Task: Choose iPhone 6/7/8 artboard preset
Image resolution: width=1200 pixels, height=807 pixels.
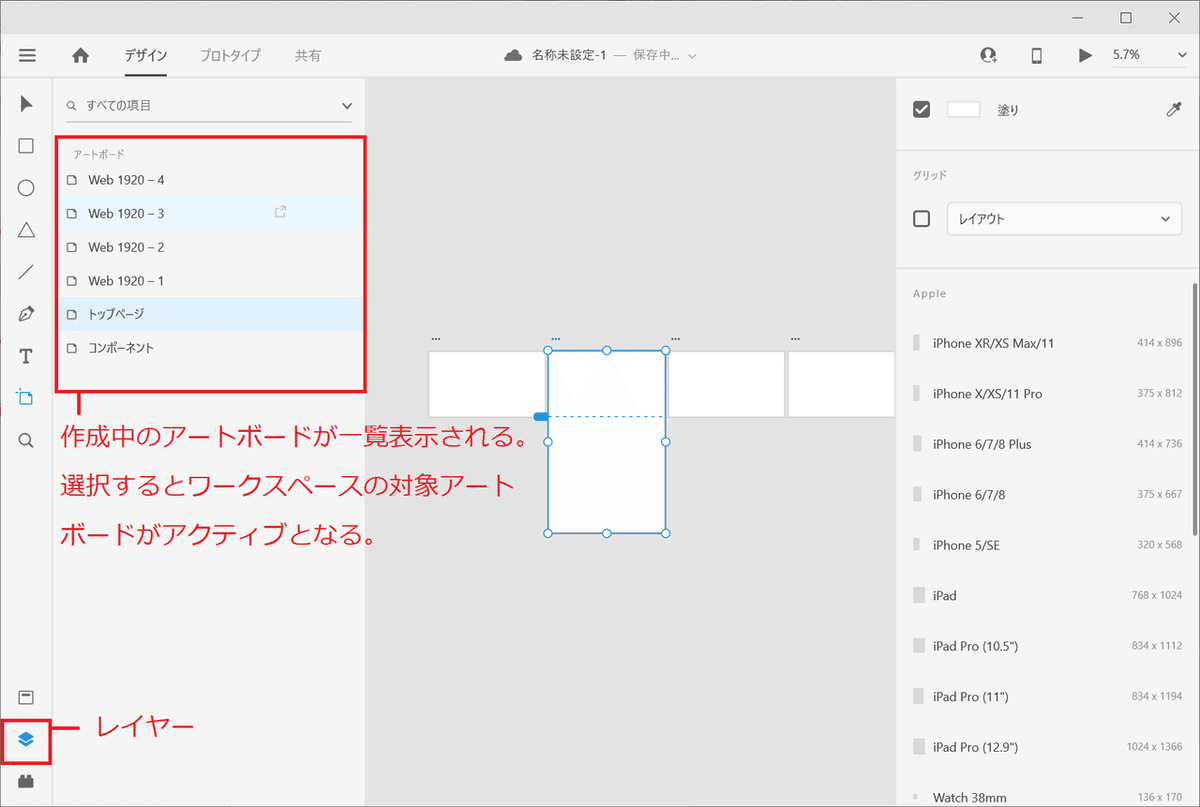Action: point(1047,494)
